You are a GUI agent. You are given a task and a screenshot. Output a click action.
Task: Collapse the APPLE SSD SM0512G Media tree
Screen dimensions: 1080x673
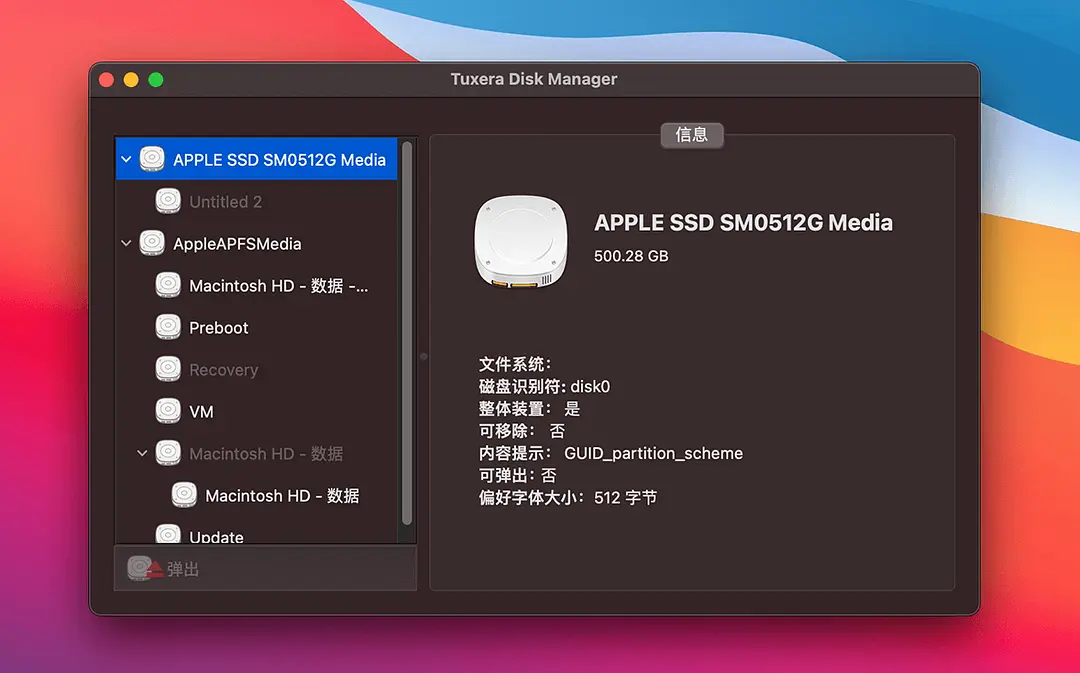coord(126,159)
